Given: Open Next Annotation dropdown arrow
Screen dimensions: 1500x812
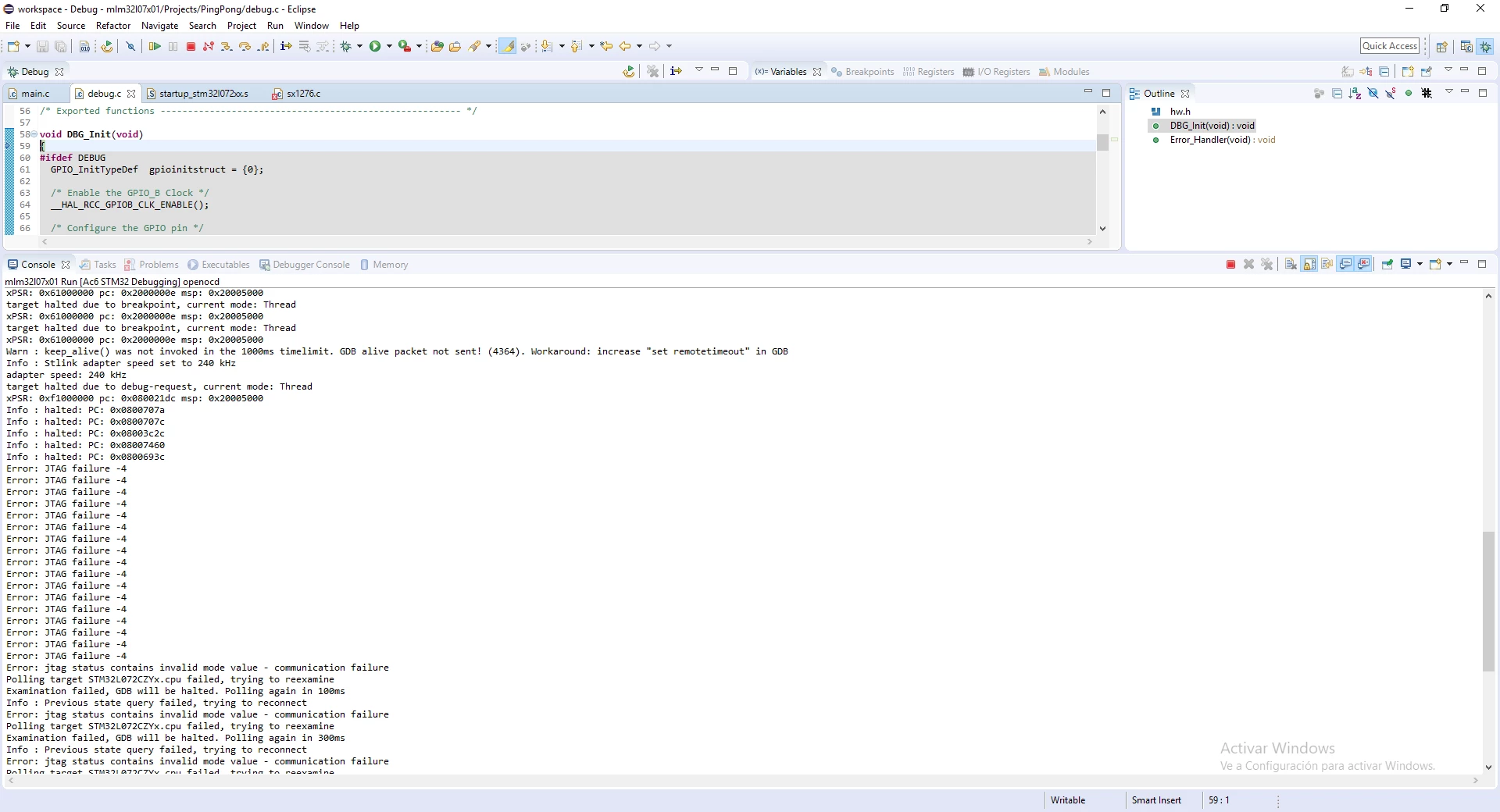Looking at the screenshot, I should (561, 47).
